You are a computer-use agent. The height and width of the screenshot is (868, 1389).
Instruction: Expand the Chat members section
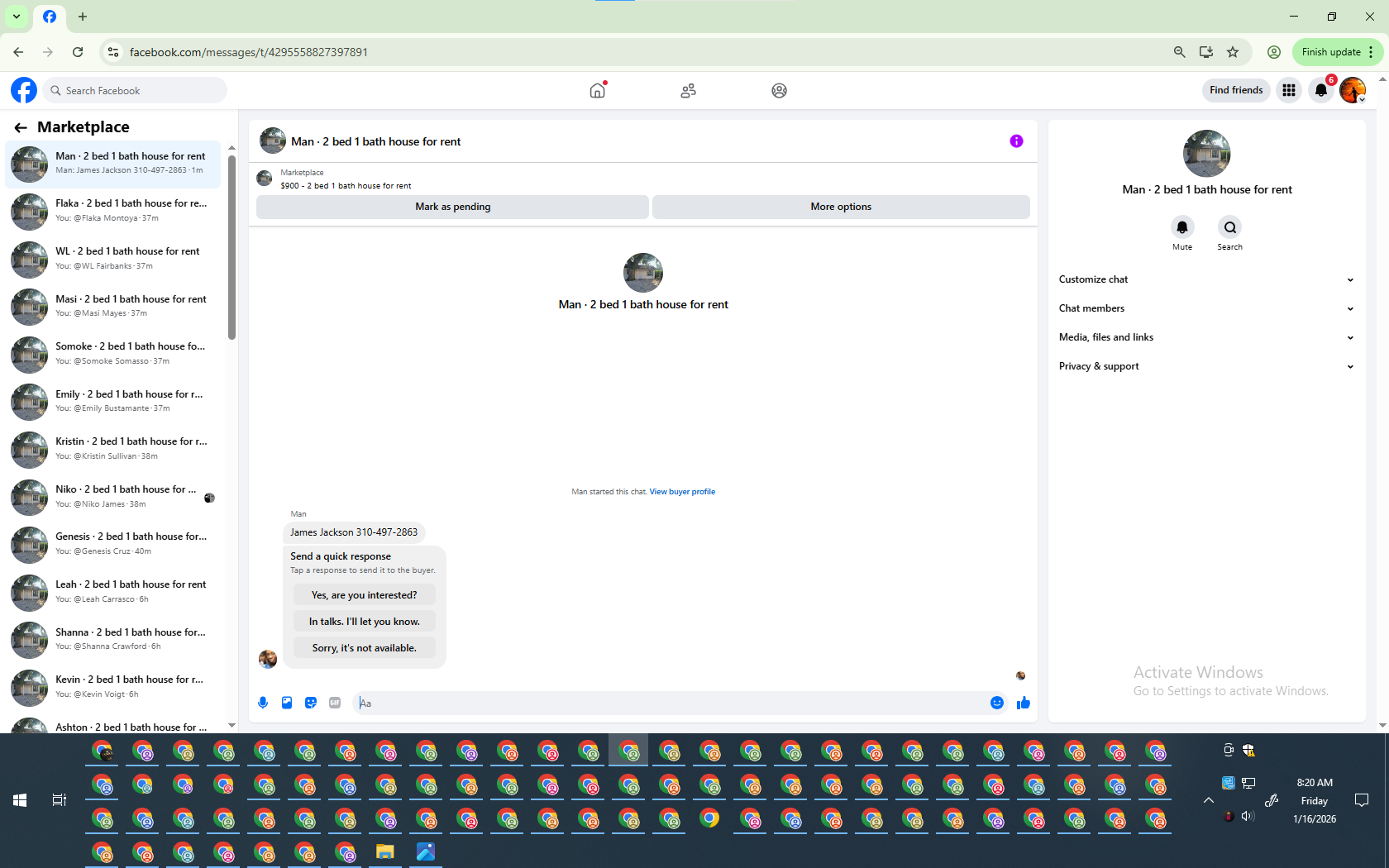pos(1206,308)
